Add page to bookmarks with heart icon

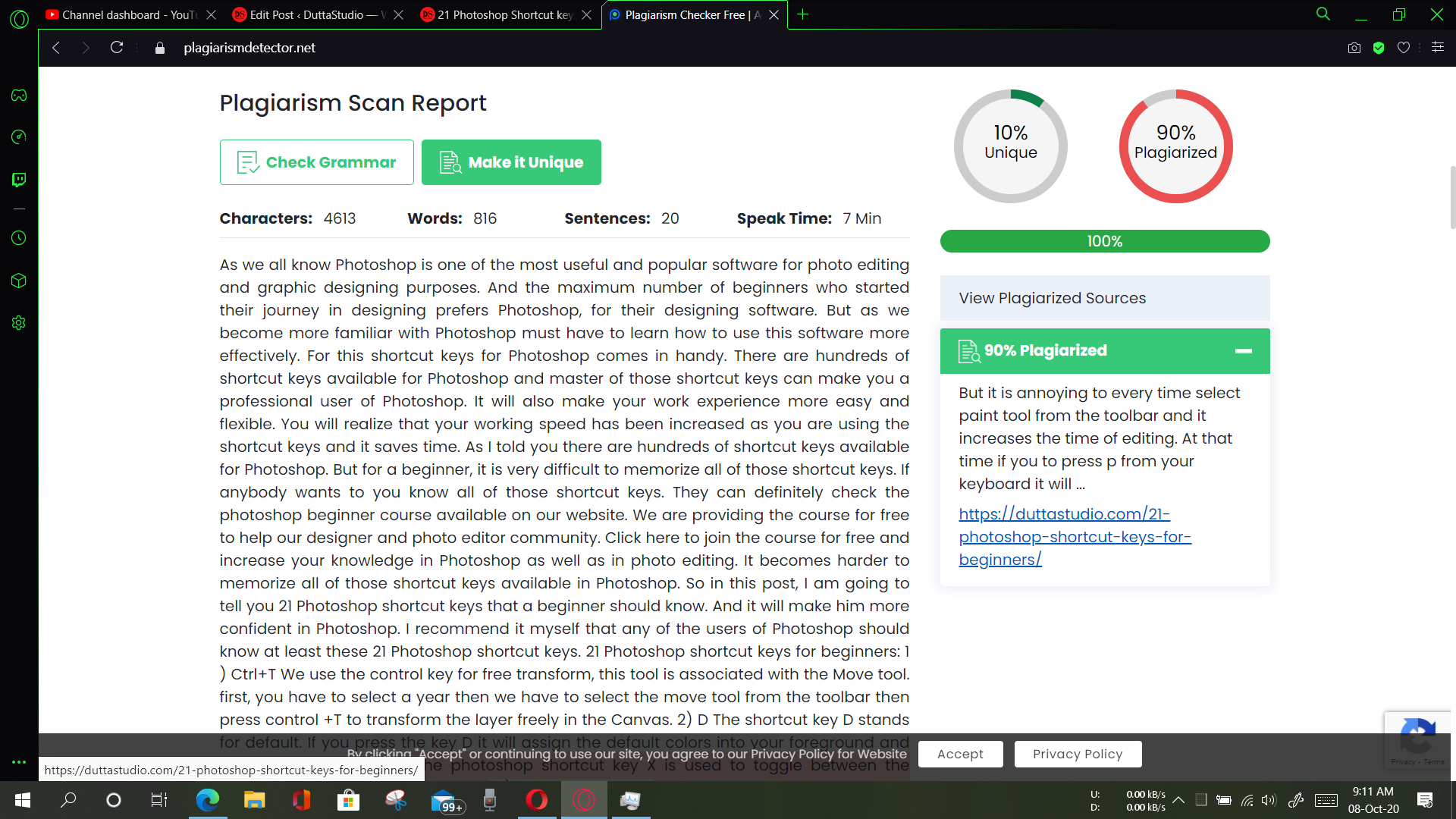(x=1404, y=48)
